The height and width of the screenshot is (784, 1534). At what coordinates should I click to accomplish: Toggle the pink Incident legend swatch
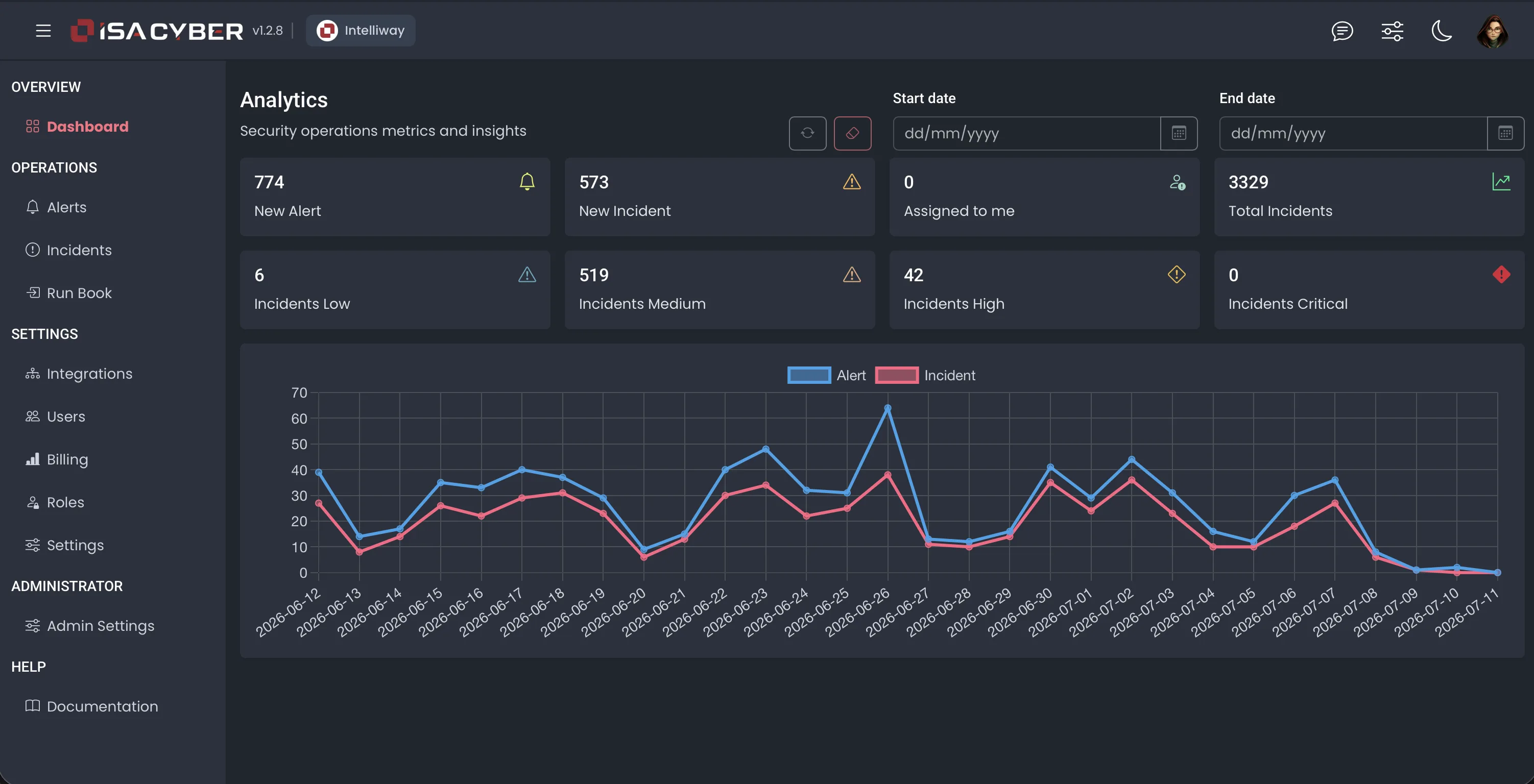pyautogui.click(x=896, y=375)
